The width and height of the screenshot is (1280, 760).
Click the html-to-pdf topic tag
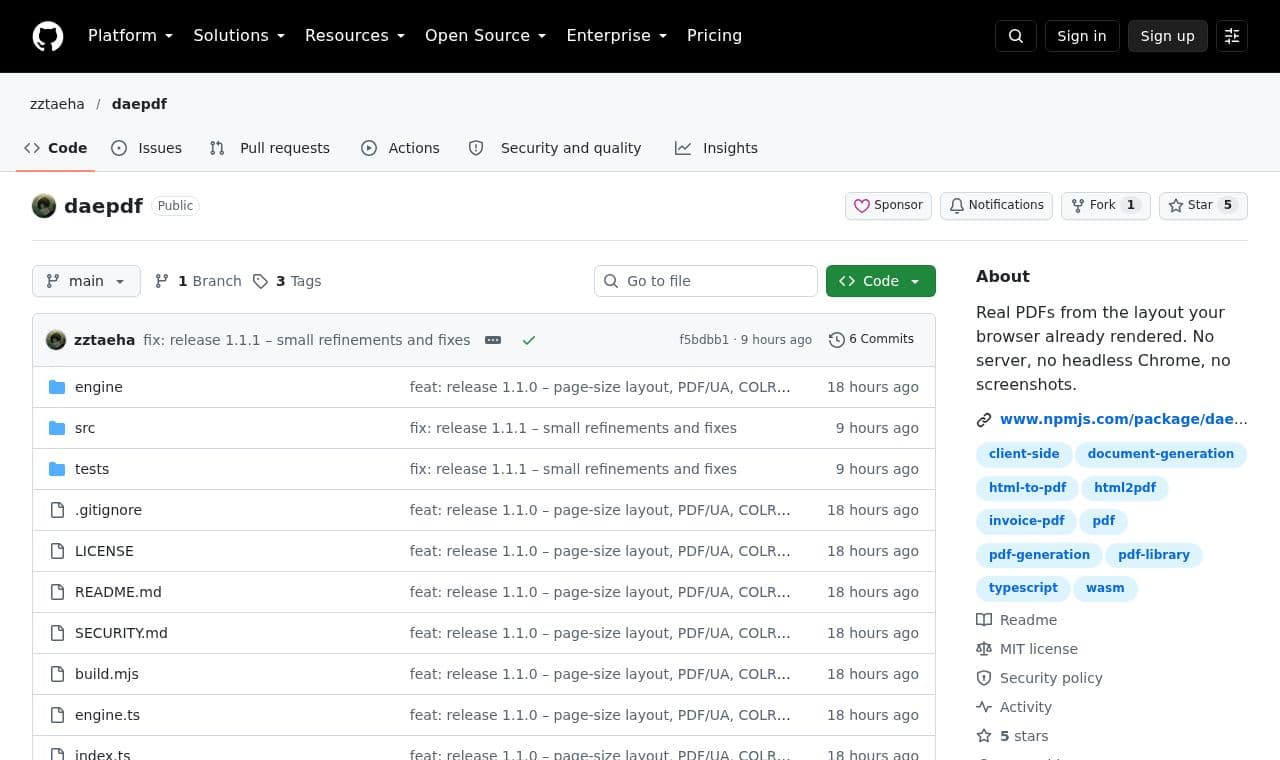point(1027,488)
